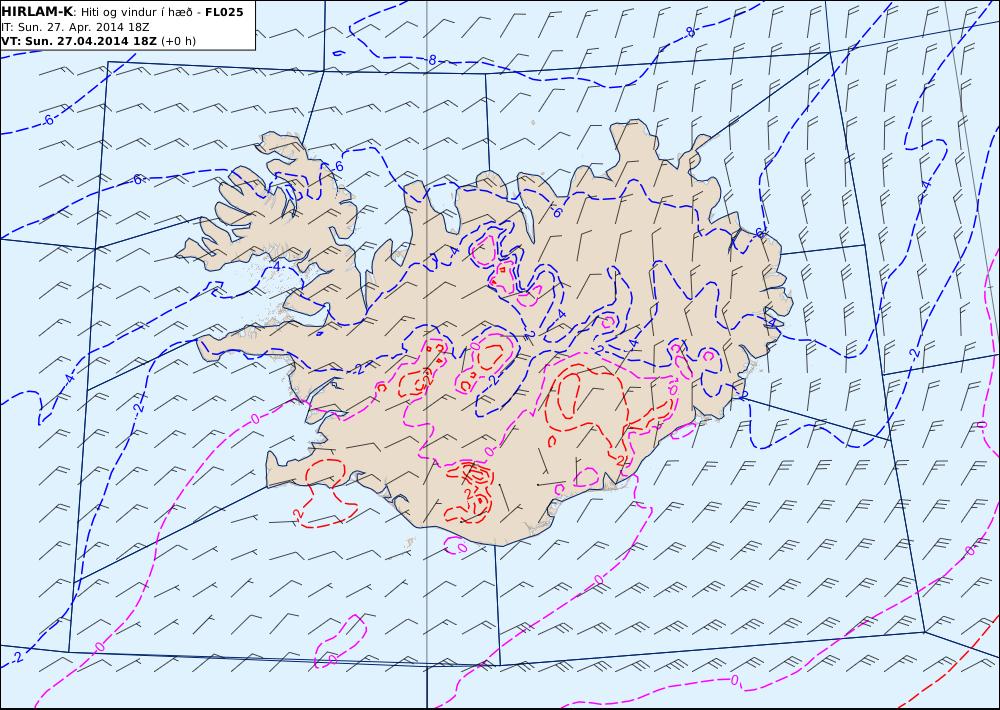Click the 'VT: Sun. 27.04.2014 18Z' valid time

(78, 41)
